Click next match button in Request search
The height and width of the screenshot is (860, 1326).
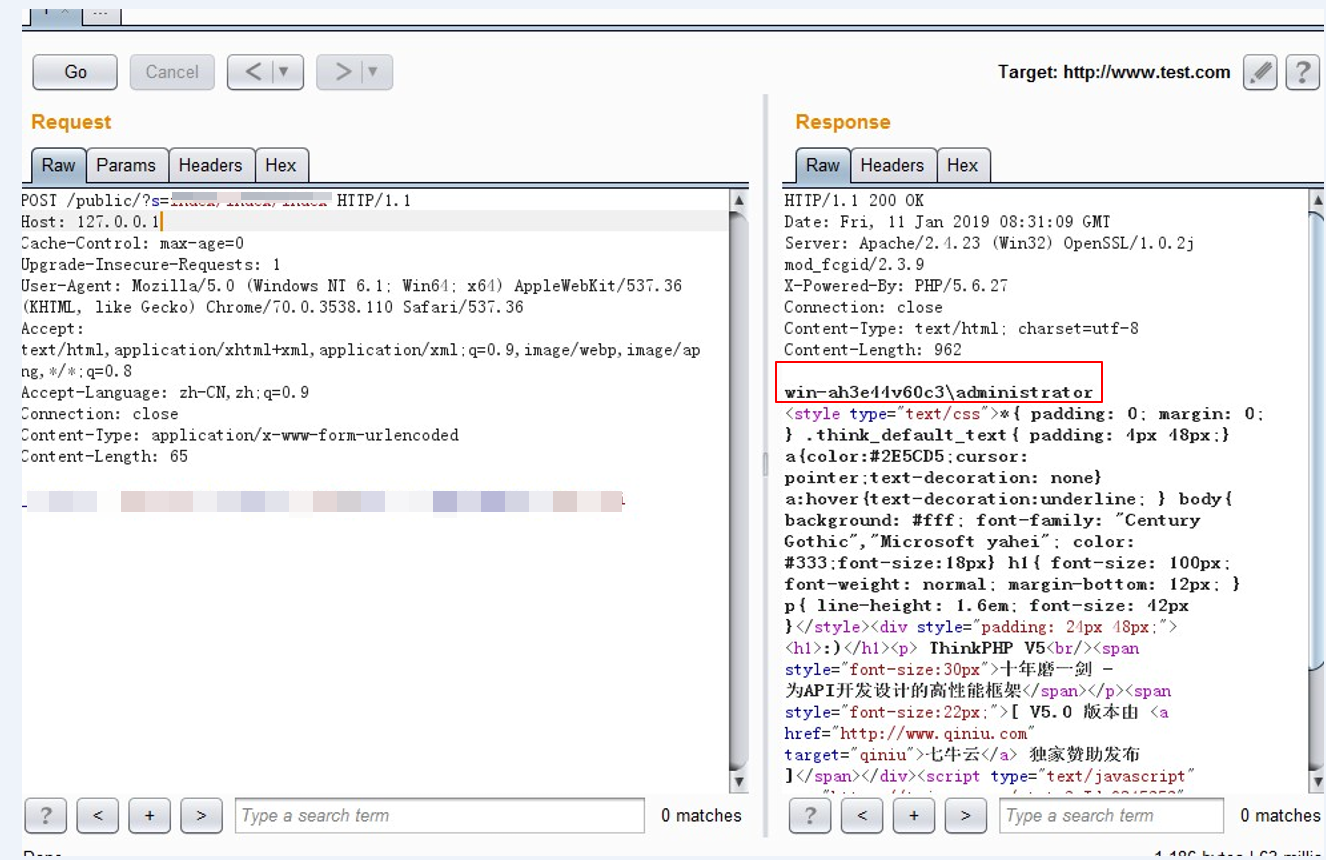coord(201,816)
